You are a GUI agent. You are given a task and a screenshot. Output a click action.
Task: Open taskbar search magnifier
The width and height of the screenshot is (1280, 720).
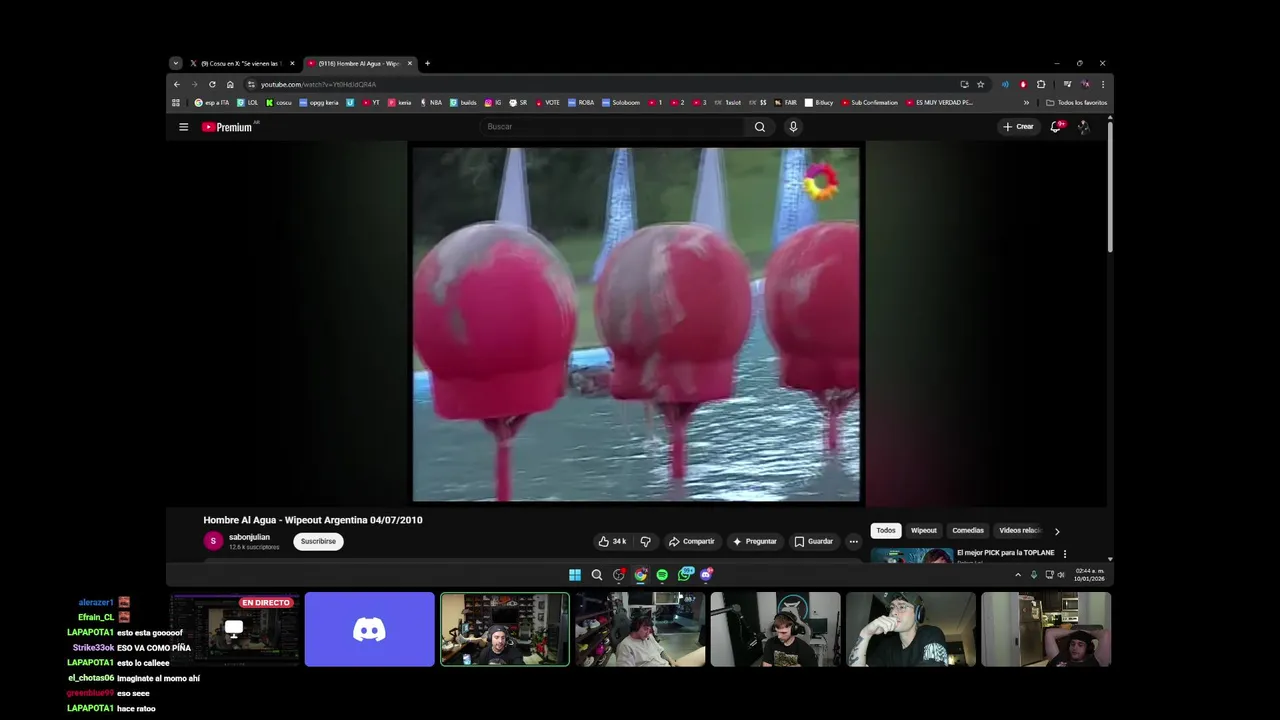(597, 575)
